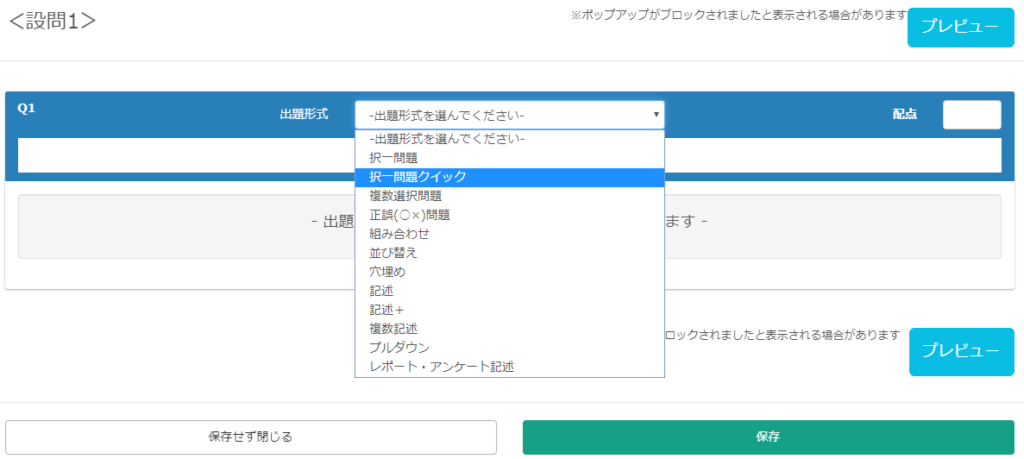The image size is (1024, 459).
Task: Click the 配点 label
Action: point(904,114)
